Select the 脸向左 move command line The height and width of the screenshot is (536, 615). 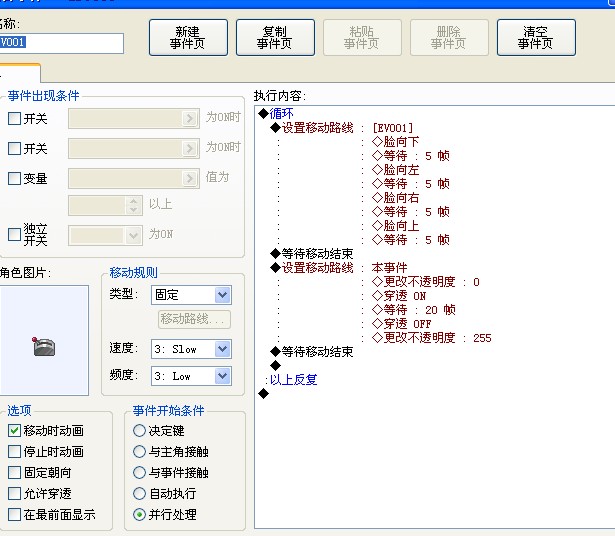click(x=395, y=170)
